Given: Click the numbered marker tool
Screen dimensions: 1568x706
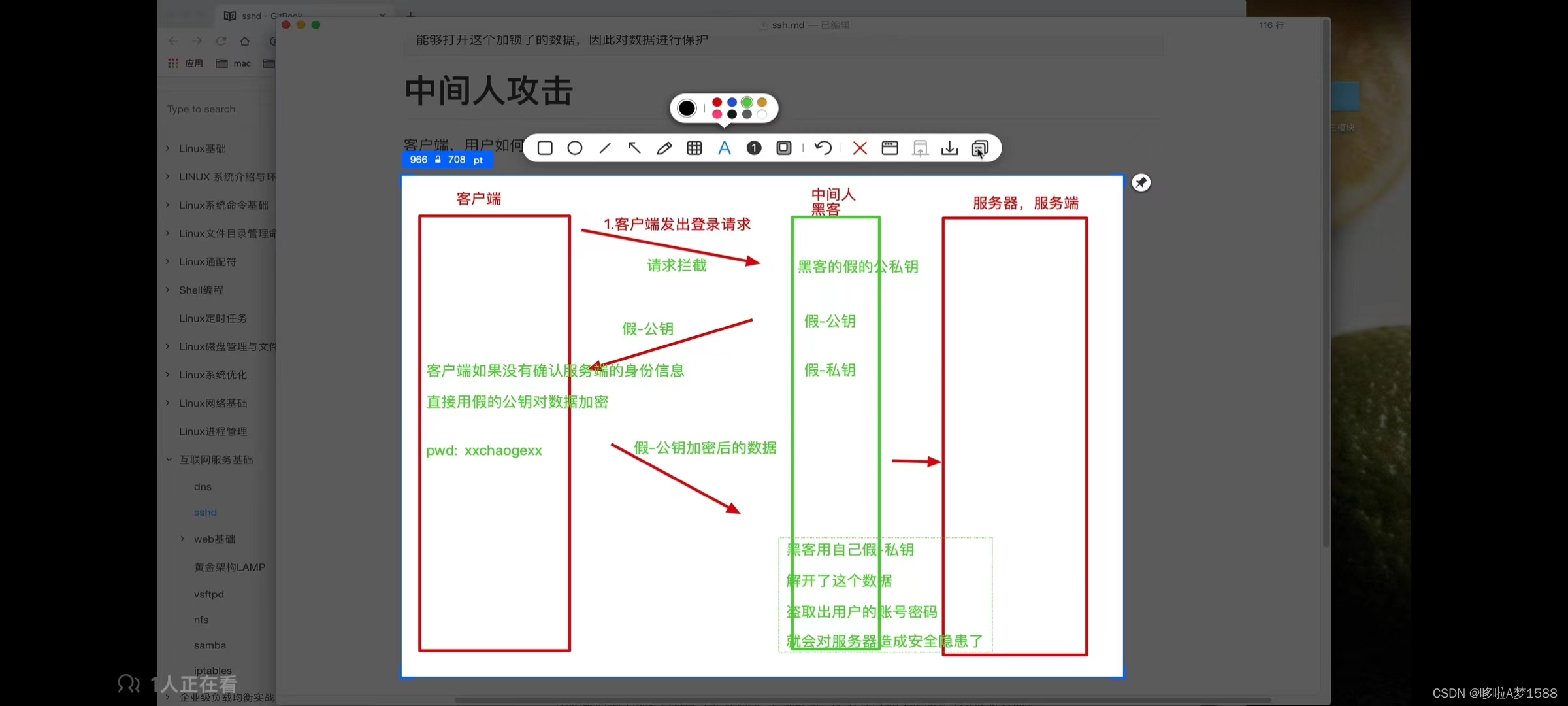Looking at the screenshot, I should click(754, 148).
